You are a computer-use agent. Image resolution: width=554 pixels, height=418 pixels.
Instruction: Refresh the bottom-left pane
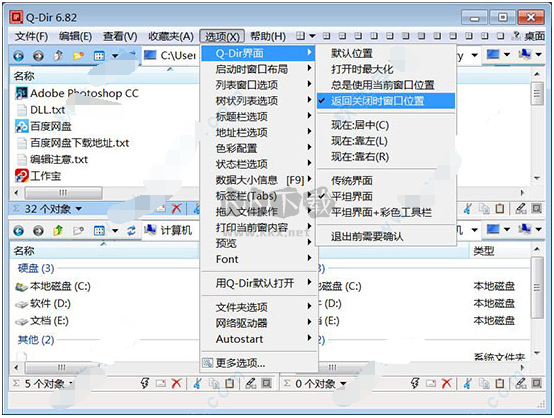click(x=131, y=231)
